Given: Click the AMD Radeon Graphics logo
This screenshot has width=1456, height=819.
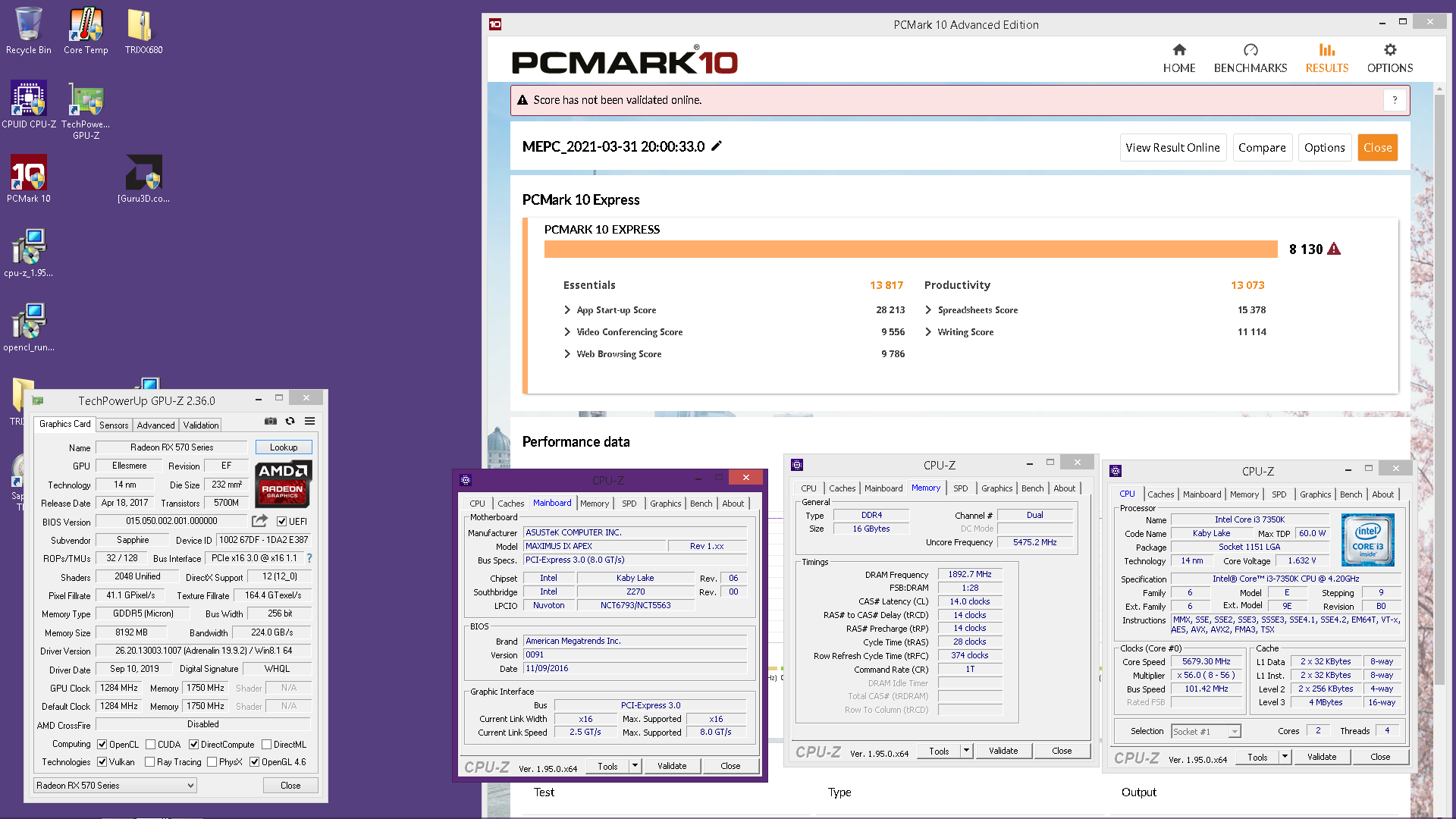Looking at the screenshot, I should (283, 483).
